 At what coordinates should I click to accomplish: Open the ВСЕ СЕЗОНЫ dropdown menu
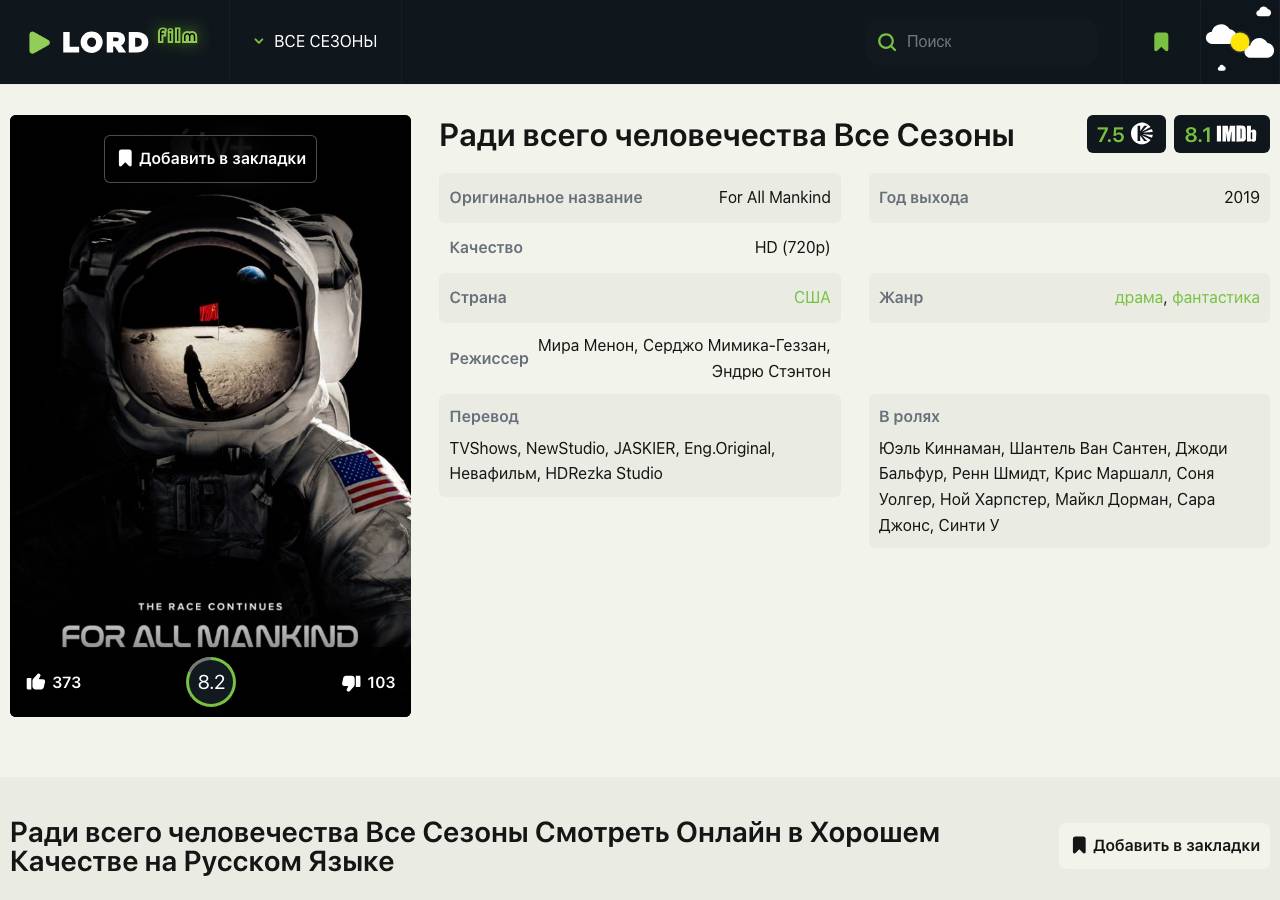point(315,41)
